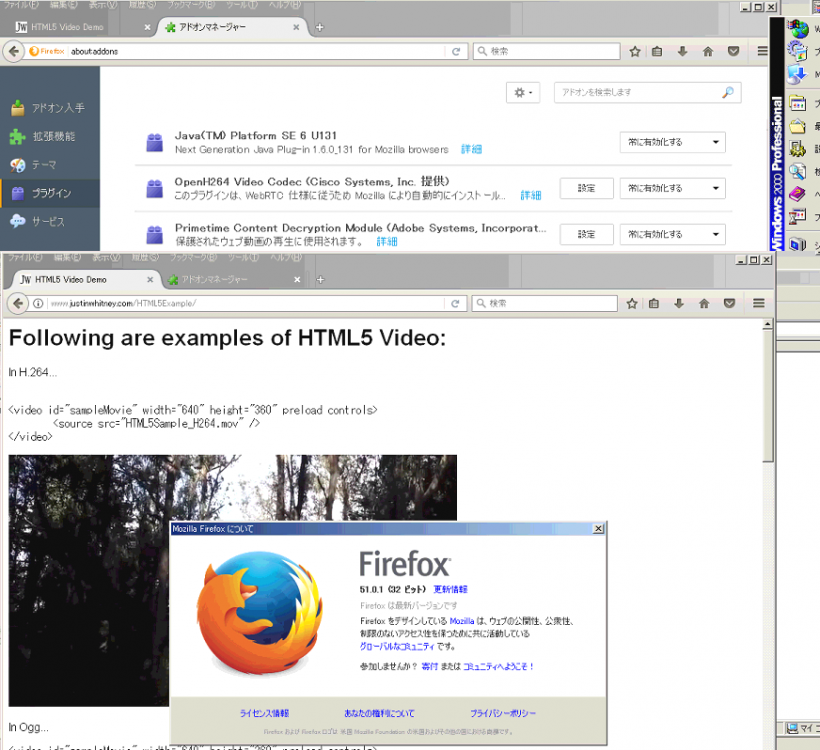This screenshot has height=750, width=820.
Task: Click 設定 button for OpenH264 Video Codec
Action: pos(586,188)
